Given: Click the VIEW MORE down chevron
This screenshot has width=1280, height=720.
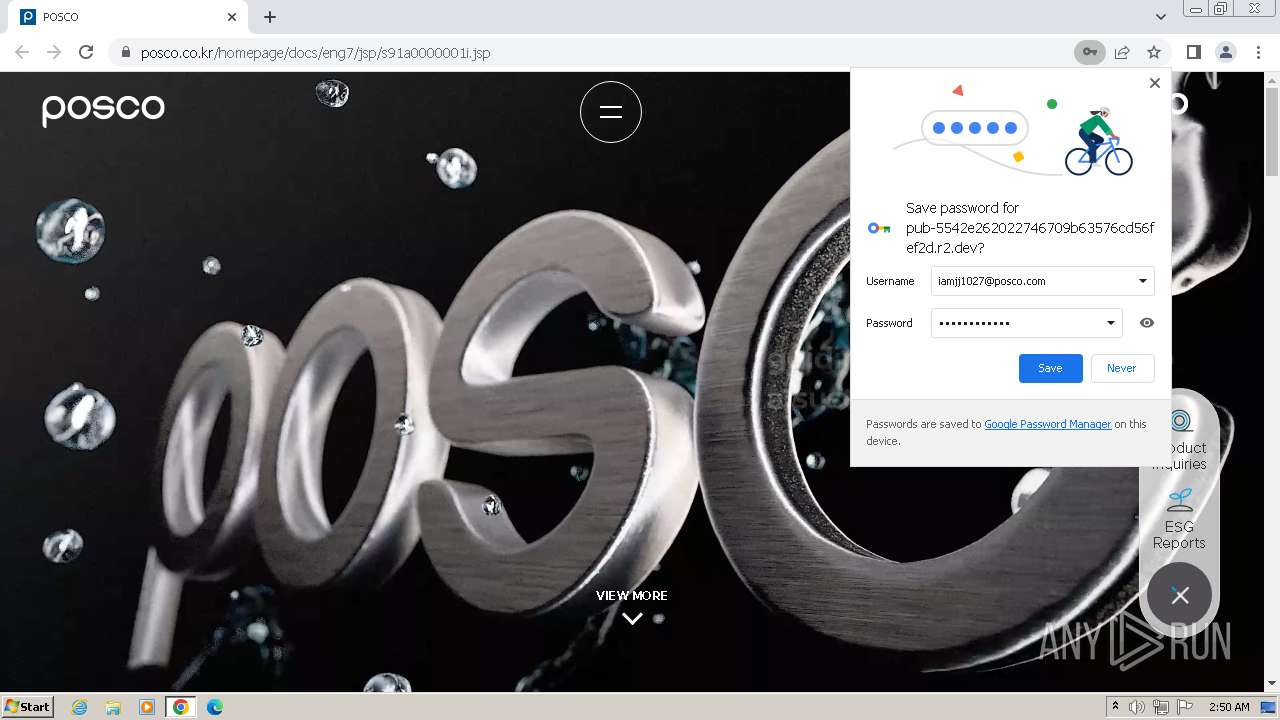Looking at the screenshot, I should (632, 619).
